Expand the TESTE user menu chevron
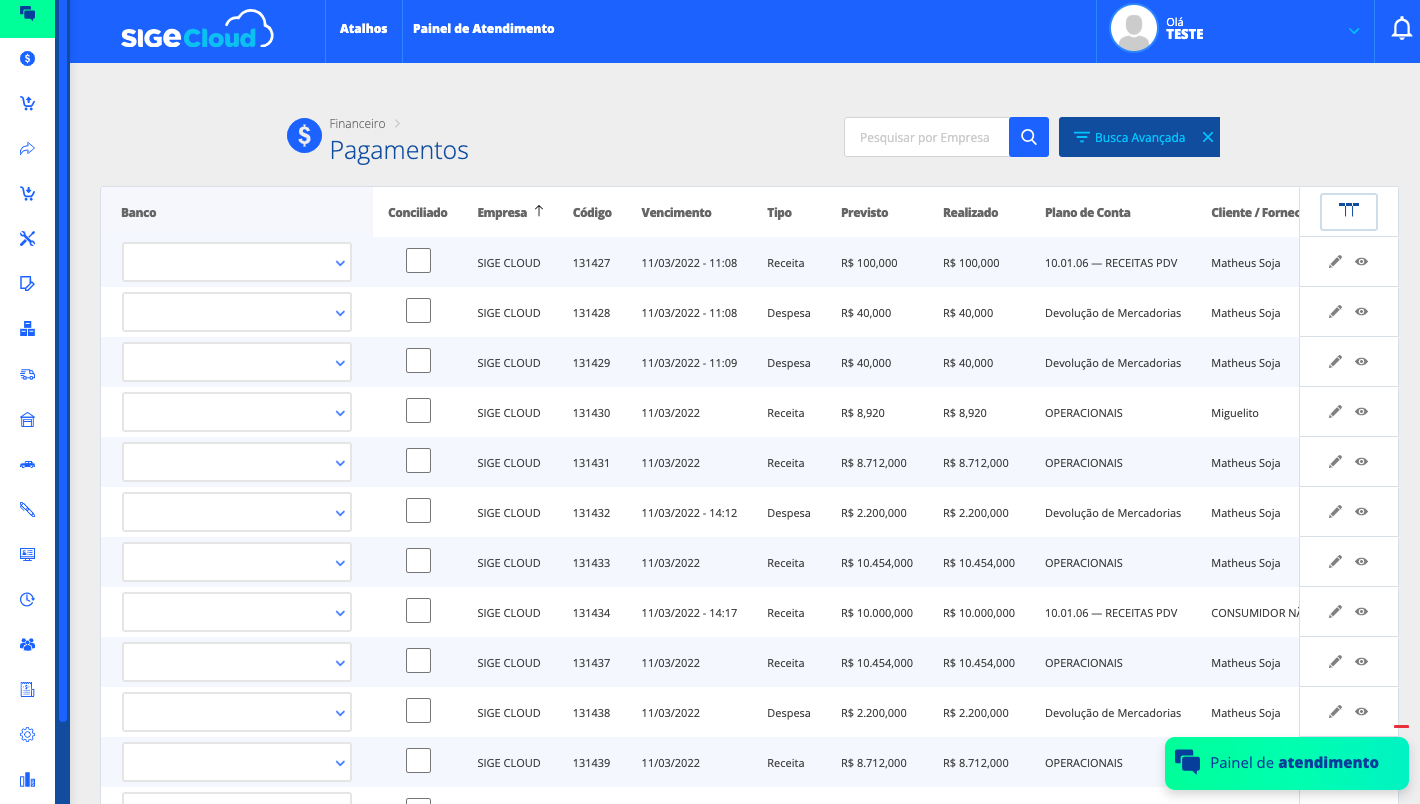The width and height of the screenshot is (1420, 804). (x=1353, y=31)
